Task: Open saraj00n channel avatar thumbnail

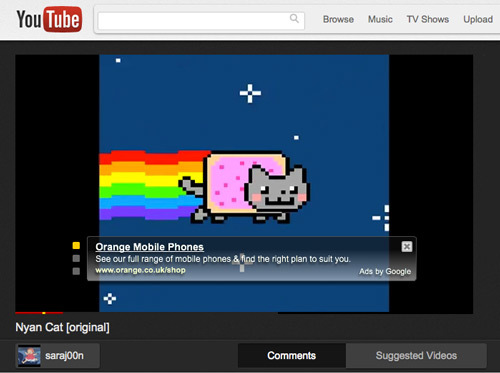Action: click(29, 356)
